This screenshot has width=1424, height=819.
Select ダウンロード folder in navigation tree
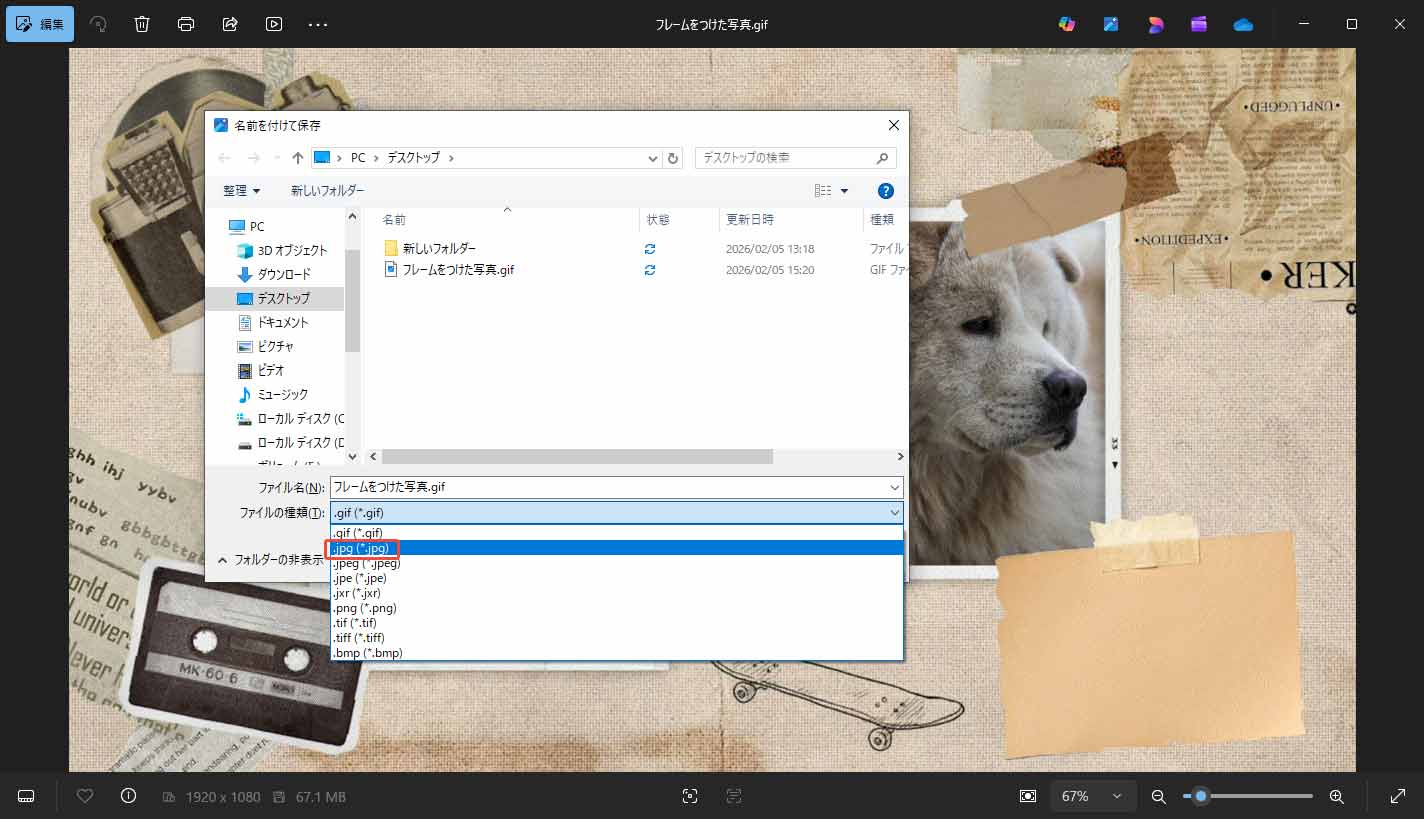click(x=284, y=274)
